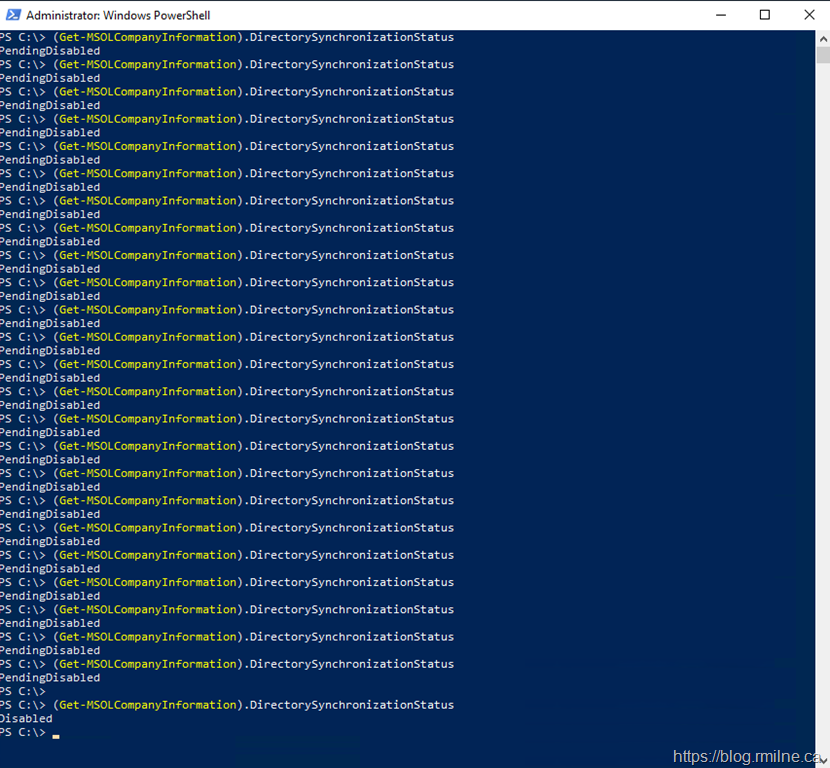
Task: Click the scrollbar down arrow
Action: click(x=822, y=760)
